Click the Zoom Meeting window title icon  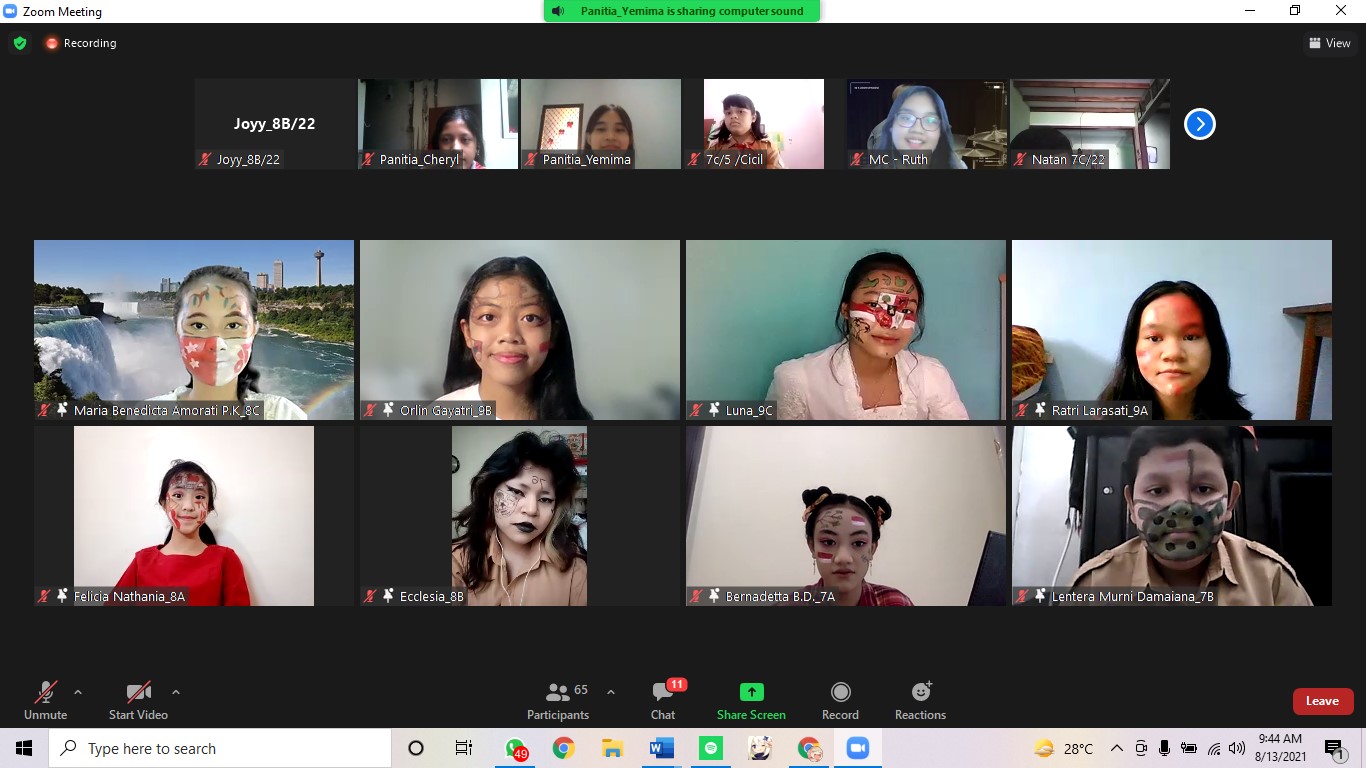[x=11, y=11]
